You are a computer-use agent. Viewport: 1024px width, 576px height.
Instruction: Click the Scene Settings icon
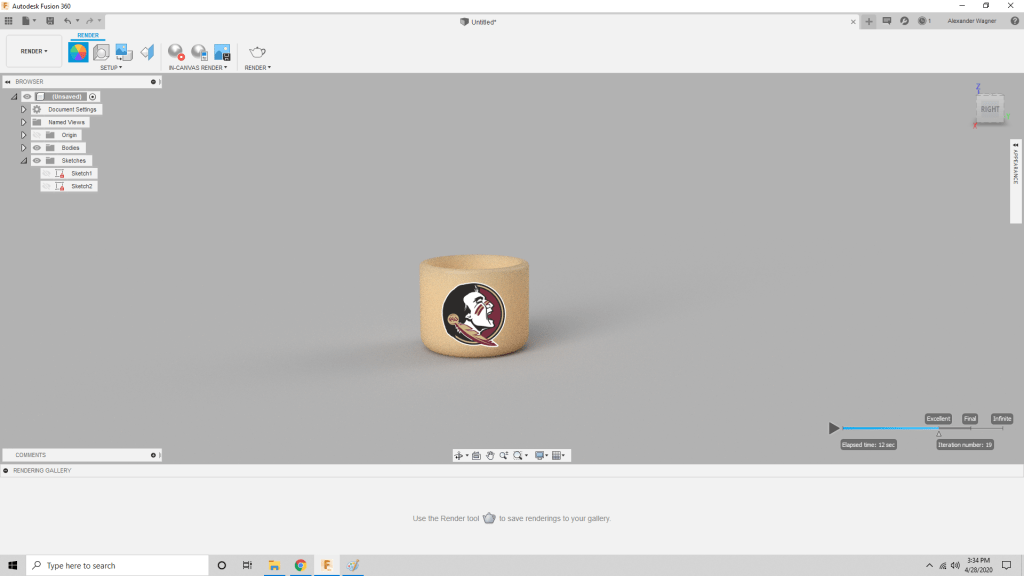(101, 52)
